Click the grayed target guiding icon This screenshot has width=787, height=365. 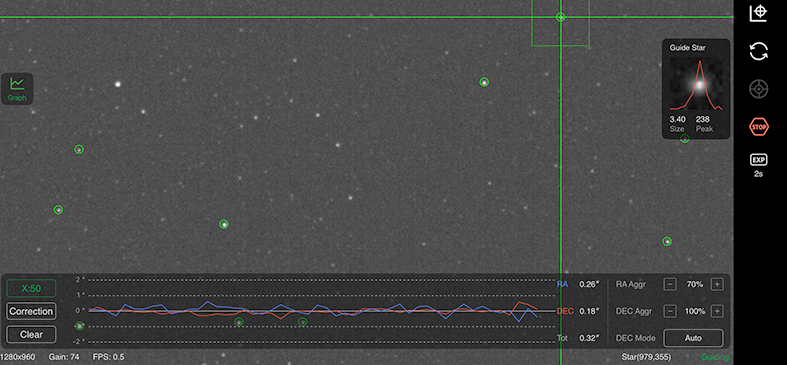(x=758, y=89)
